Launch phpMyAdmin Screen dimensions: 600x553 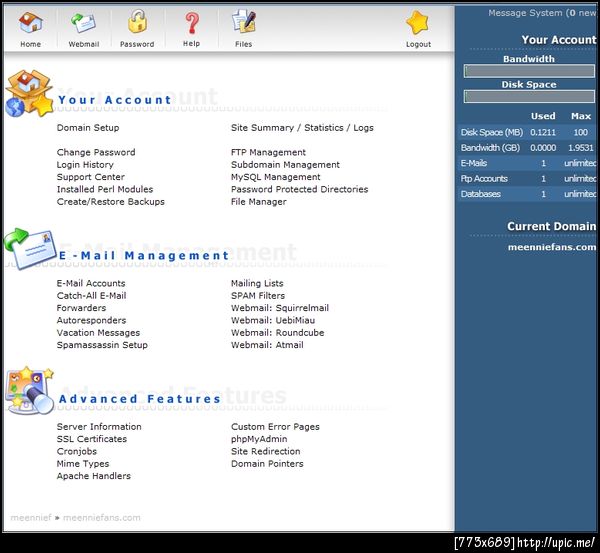click(x=259, y=439)
